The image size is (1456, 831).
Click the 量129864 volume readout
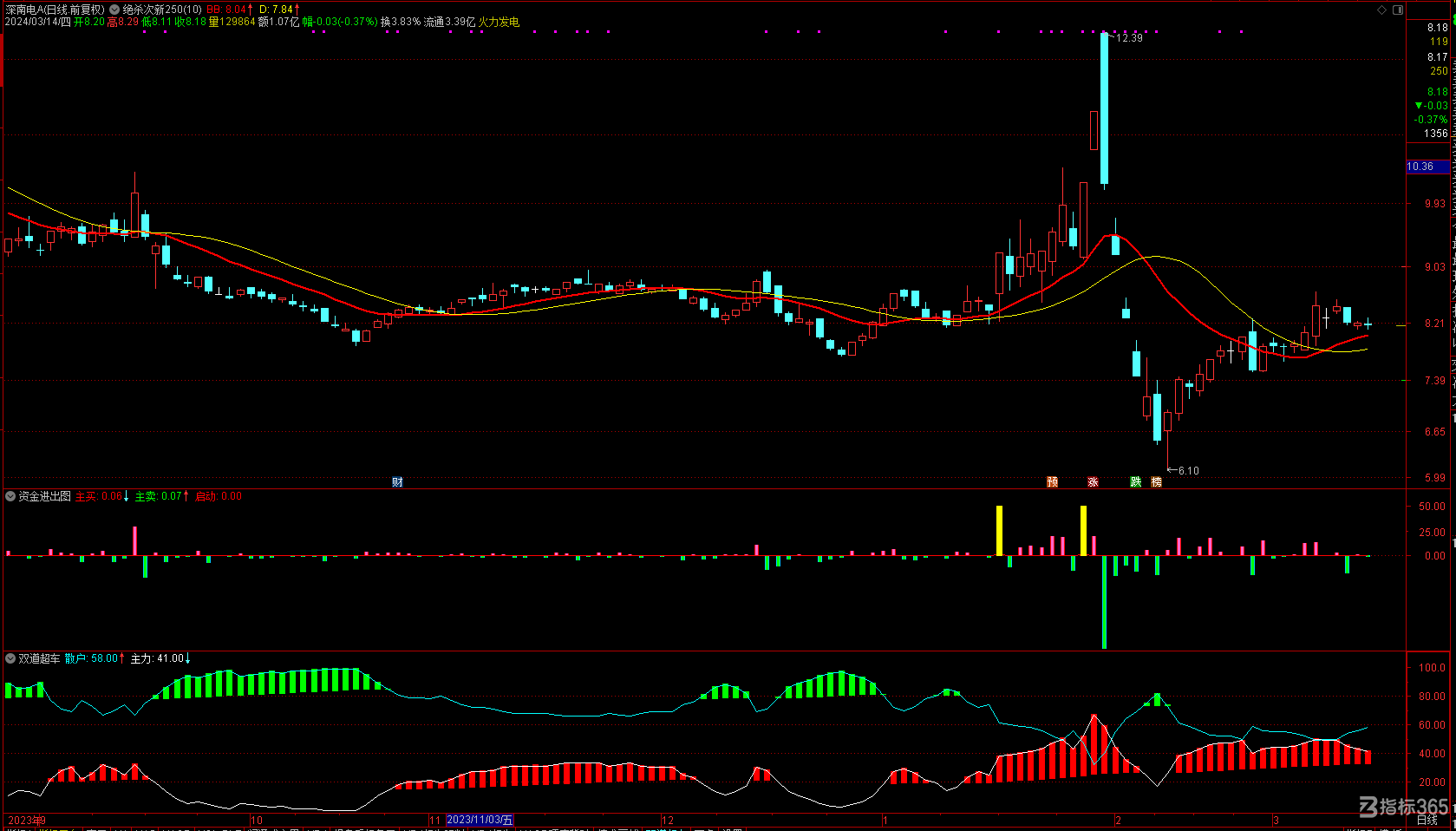point(232,22)
